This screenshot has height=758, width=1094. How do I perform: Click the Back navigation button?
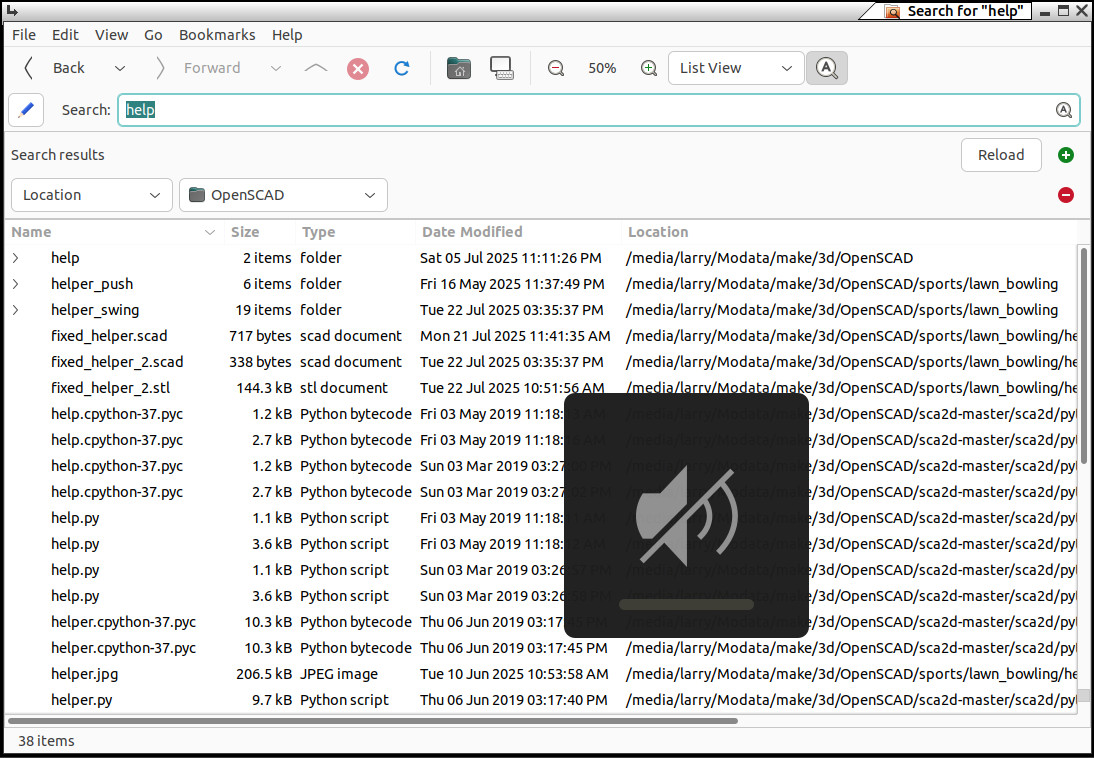55,68
